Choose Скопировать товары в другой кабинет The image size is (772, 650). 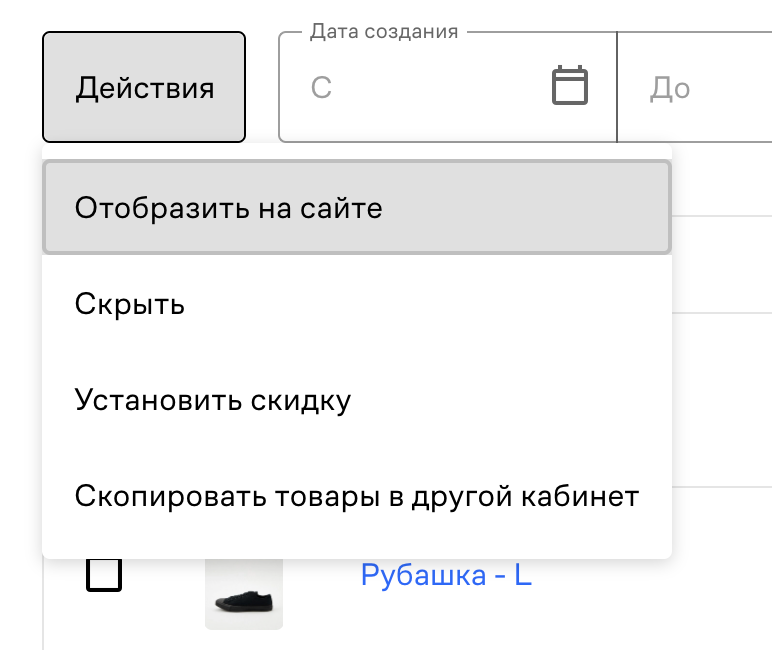click(356, 497)
